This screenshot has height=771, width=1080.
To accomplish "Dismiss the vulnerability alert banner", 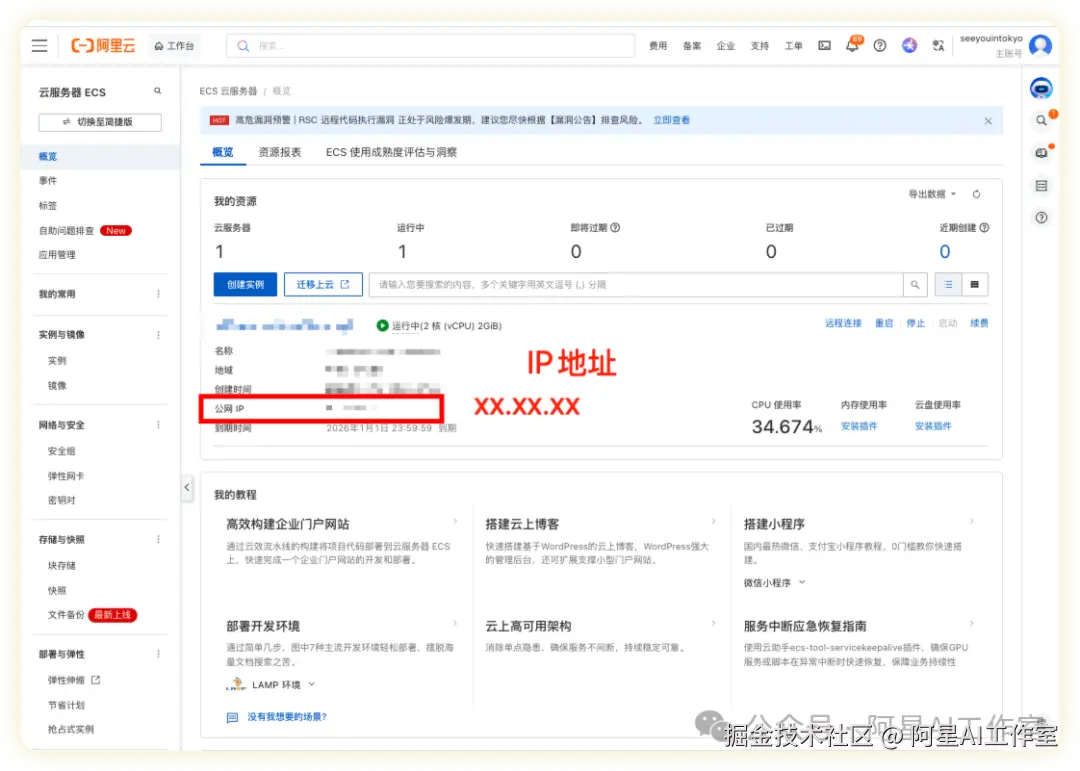I will tap(988, 121).
